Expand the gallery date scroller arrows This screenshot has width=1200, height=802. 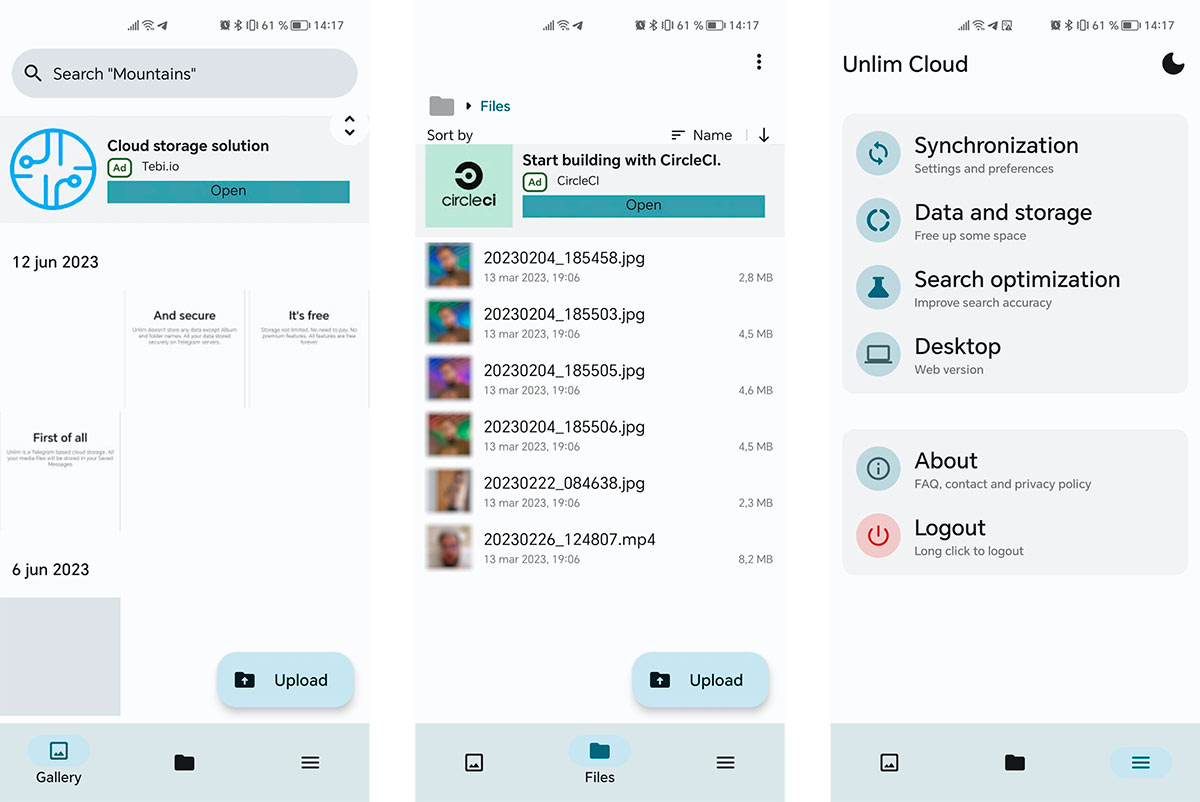click(x=349, y=126)
